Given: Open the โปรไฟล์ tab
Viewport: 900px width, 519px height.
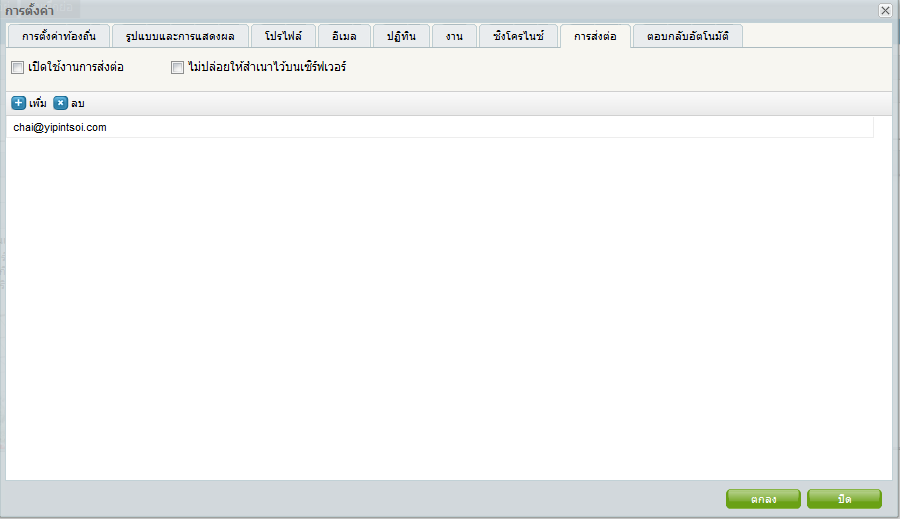Looking at the screenshot, I should click(284, 36).
